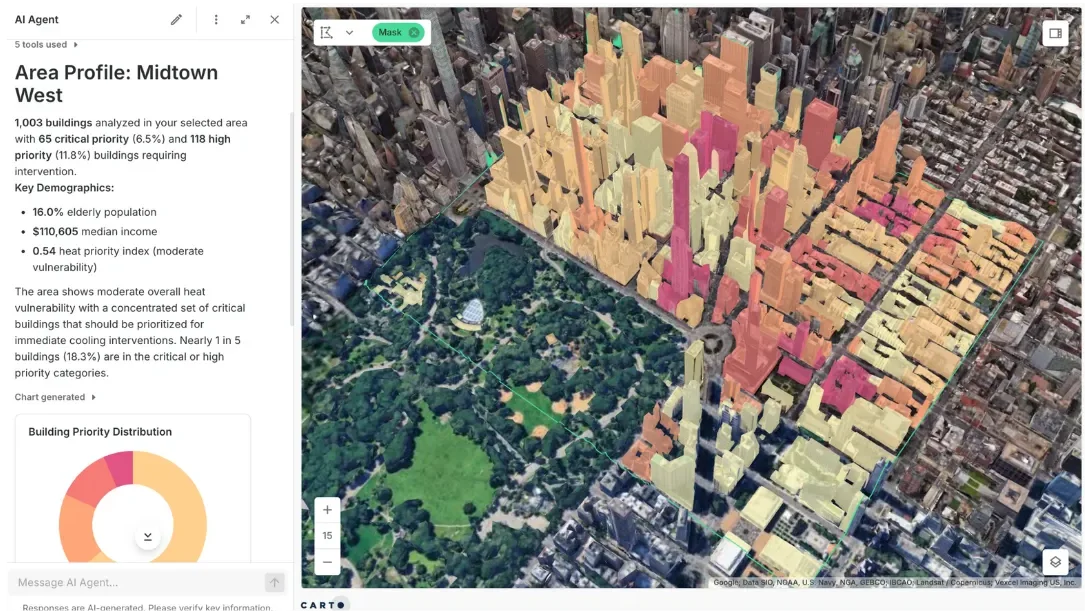1092x616 pixels.
Task: Zoom out with the minus button
Action: tap(327, 562)
